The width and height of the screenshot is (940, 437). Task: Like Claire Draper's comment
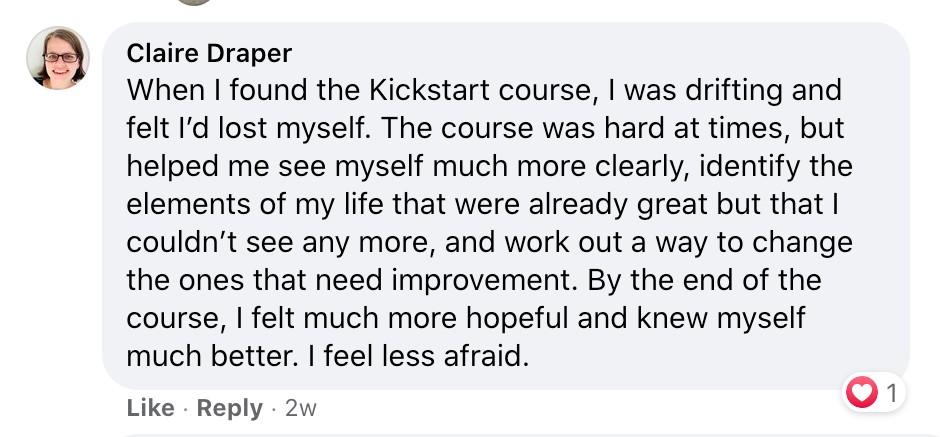(x=150, y=408)
